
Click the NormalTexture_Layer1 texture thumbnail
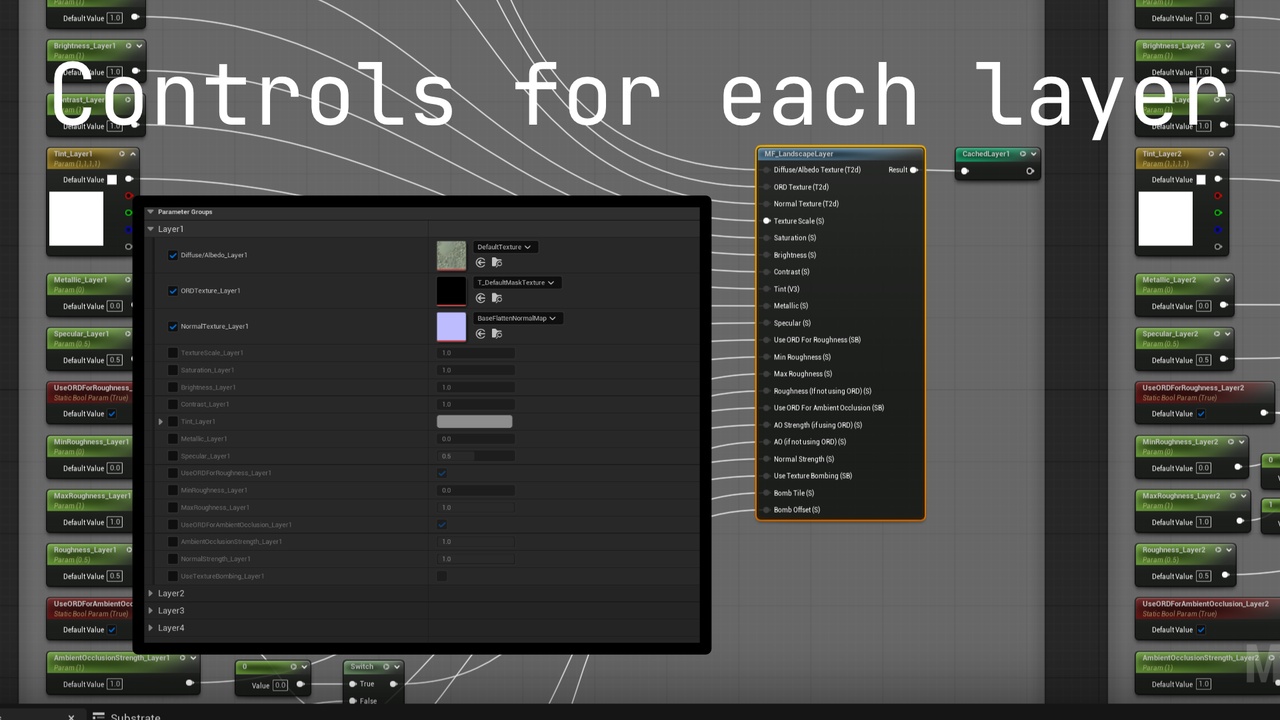452,326
